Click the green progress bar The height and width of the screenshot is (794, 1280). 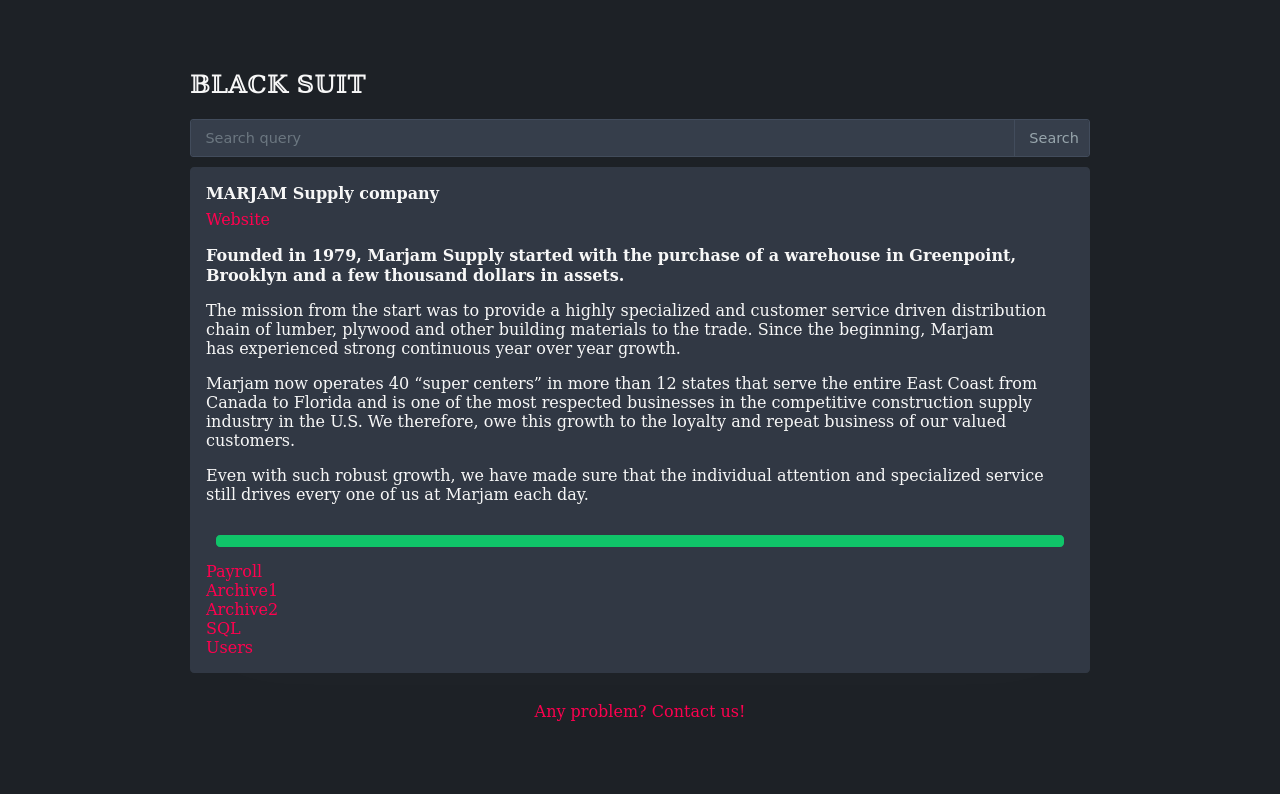pos(640,541)
